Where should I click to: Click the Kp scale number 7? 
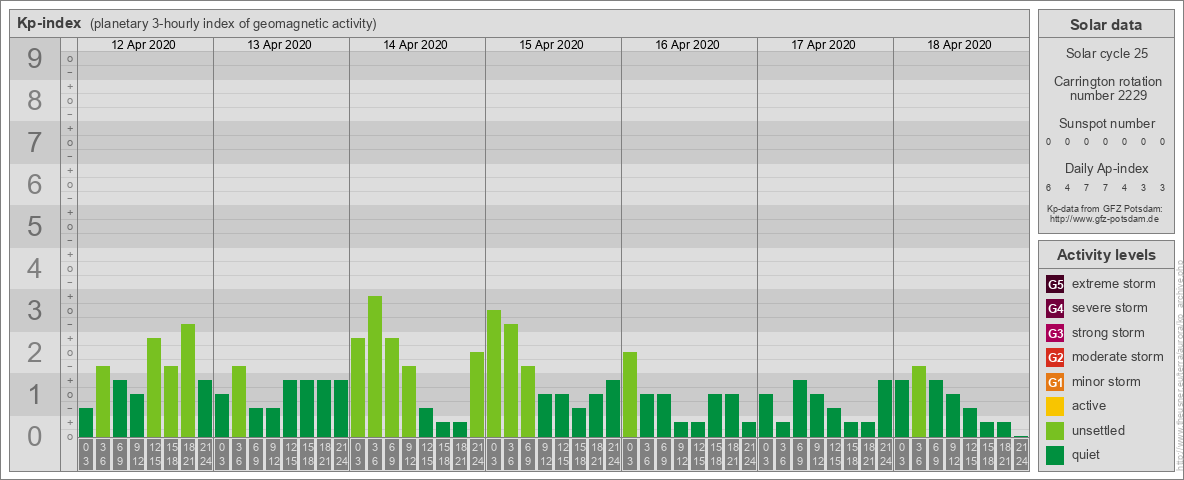[35, 143]
